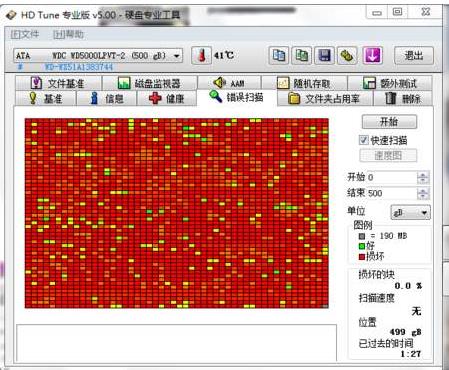Select the 错误扫描 tab
The image size is (449, 370).
[237, 97]
